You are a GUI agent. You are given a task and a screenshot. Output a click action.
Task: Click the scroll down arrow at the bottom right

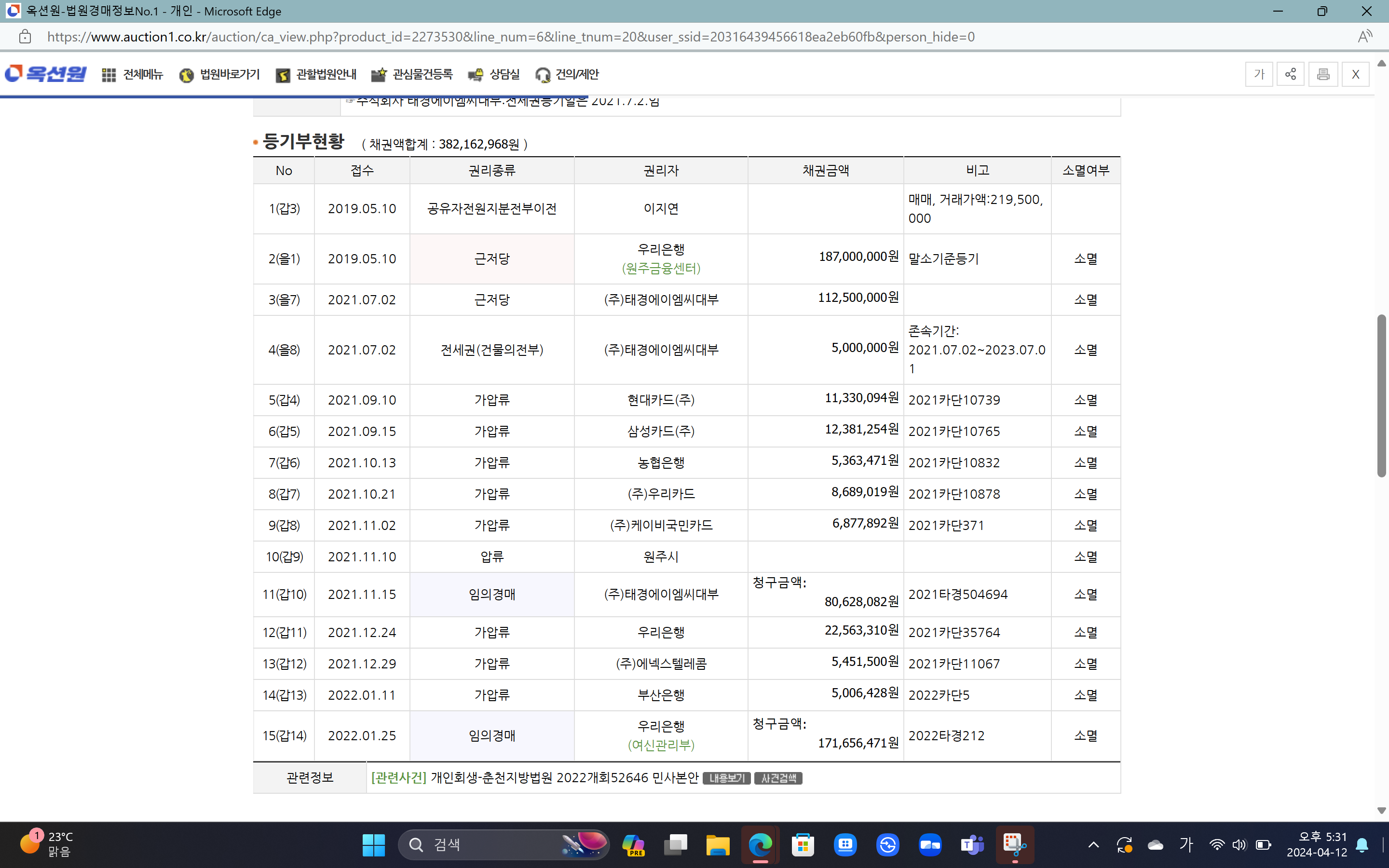[1382, 810]
